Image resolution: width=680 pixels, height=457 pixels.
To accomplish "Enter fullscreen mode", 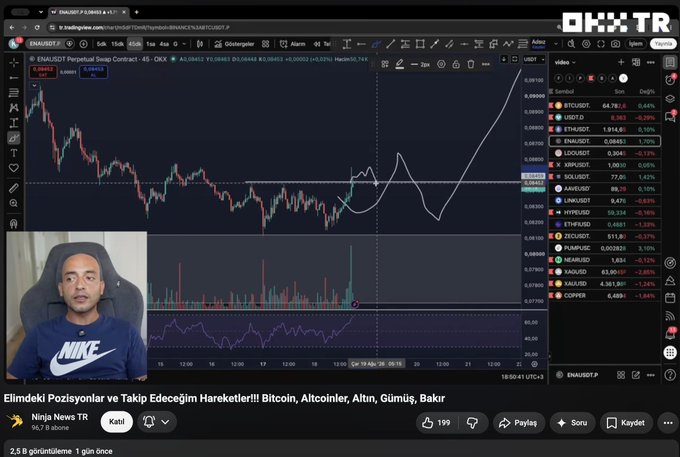I will pyautogui.click(x=601, y=44).
